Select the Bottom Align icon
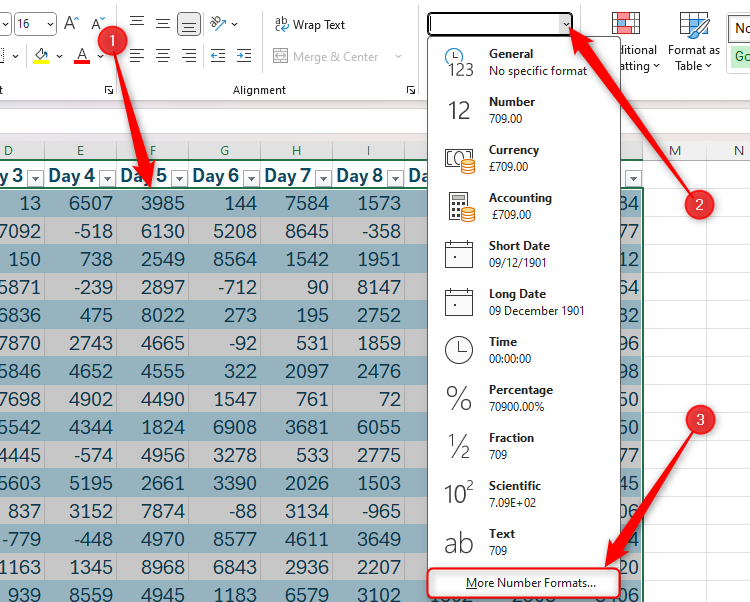This screenshot has height=602, width=750. click(187, 23)
